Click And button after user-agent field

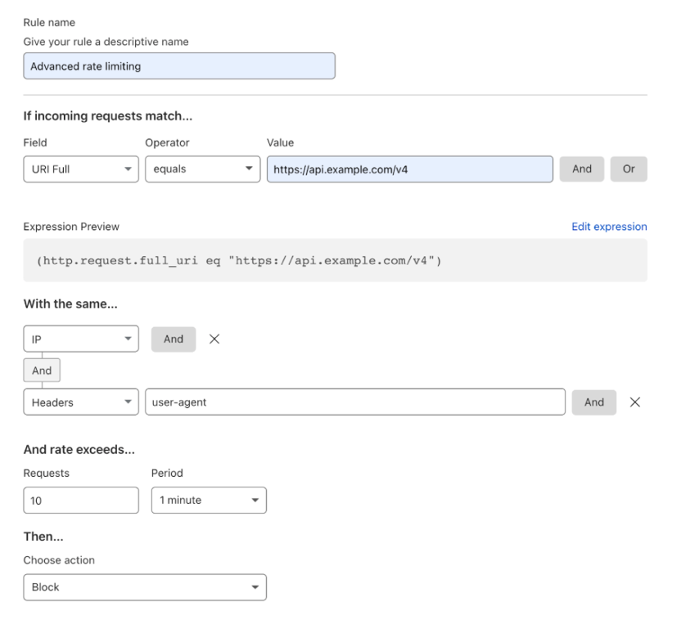594,402
